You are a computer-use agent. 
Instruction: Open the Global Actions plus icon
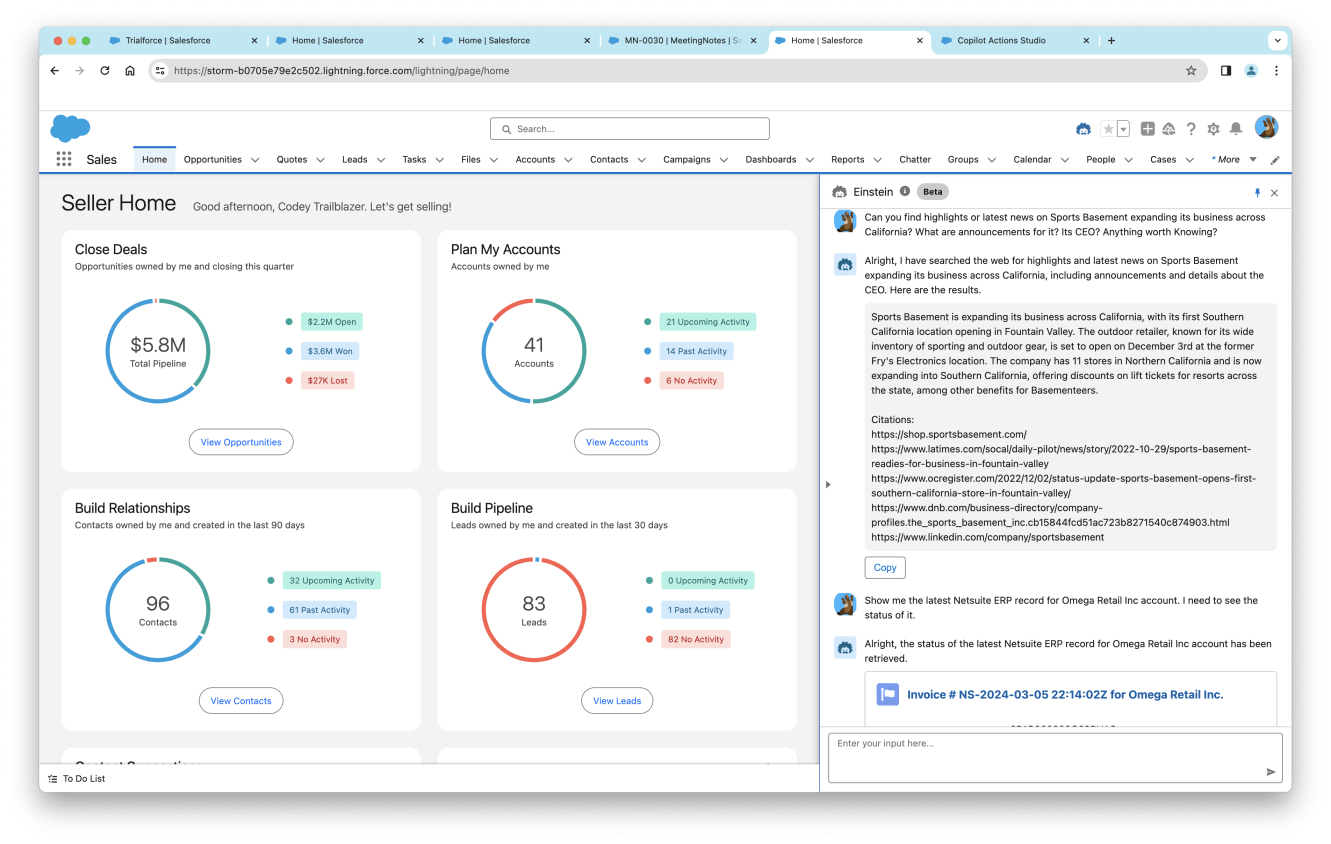click(x=1147, y=129)
